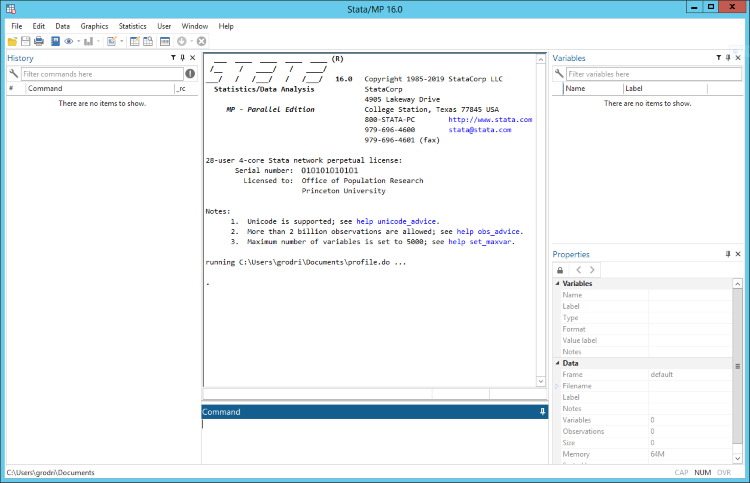Click the Viewer eye icon

[69, 42]
